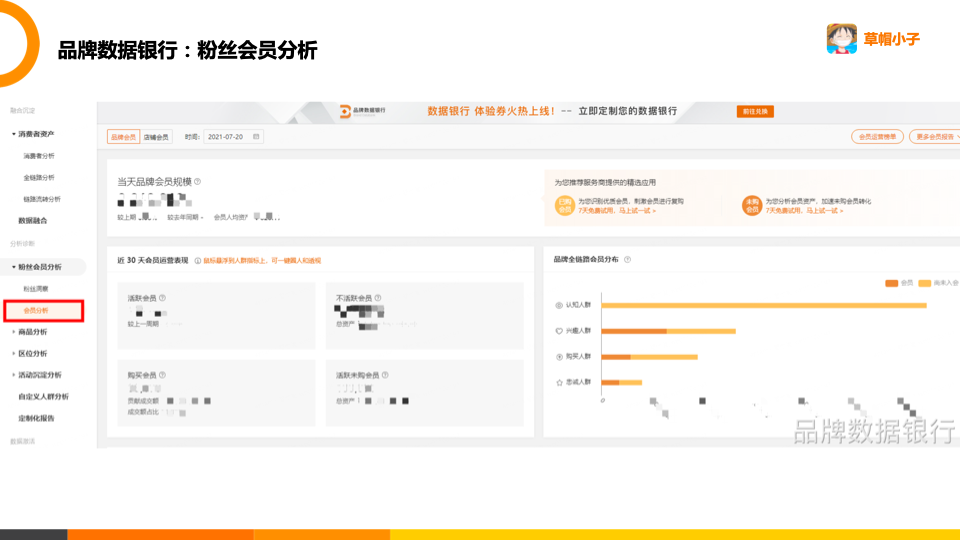Click the 尚未入会 light-orange legend swatch

(924, 283)
